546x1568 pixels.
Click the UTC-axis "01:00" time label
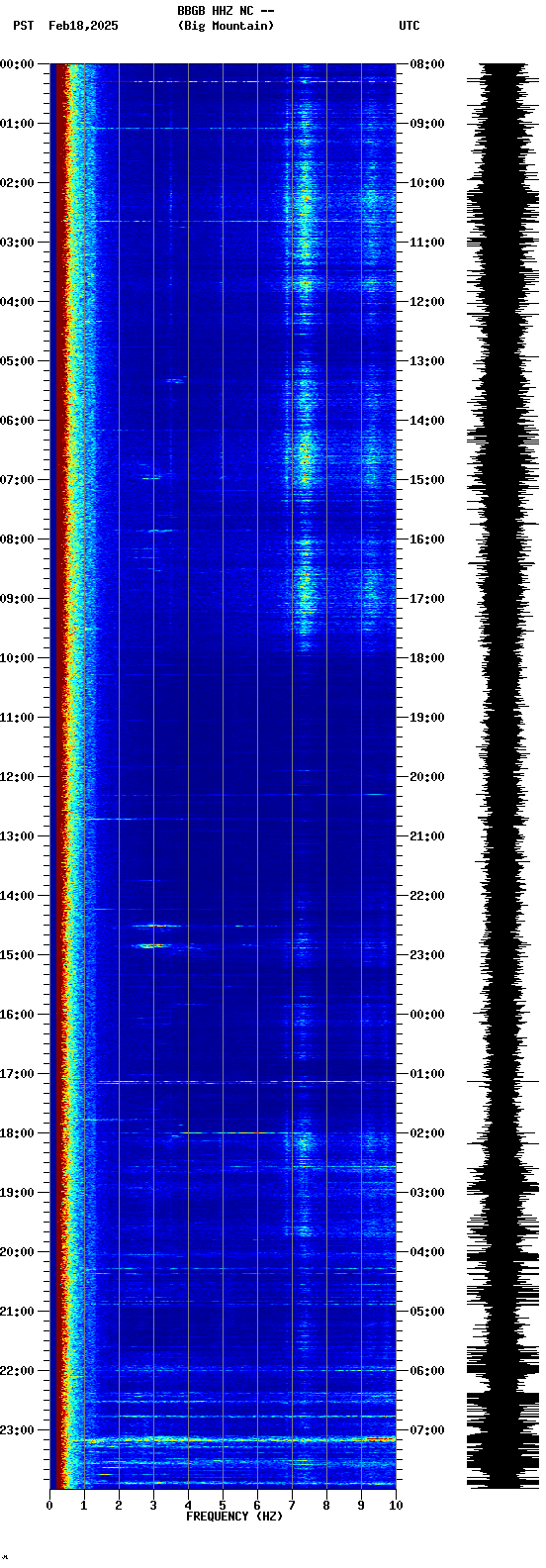pyautogui.click(x=427, y=1074)
